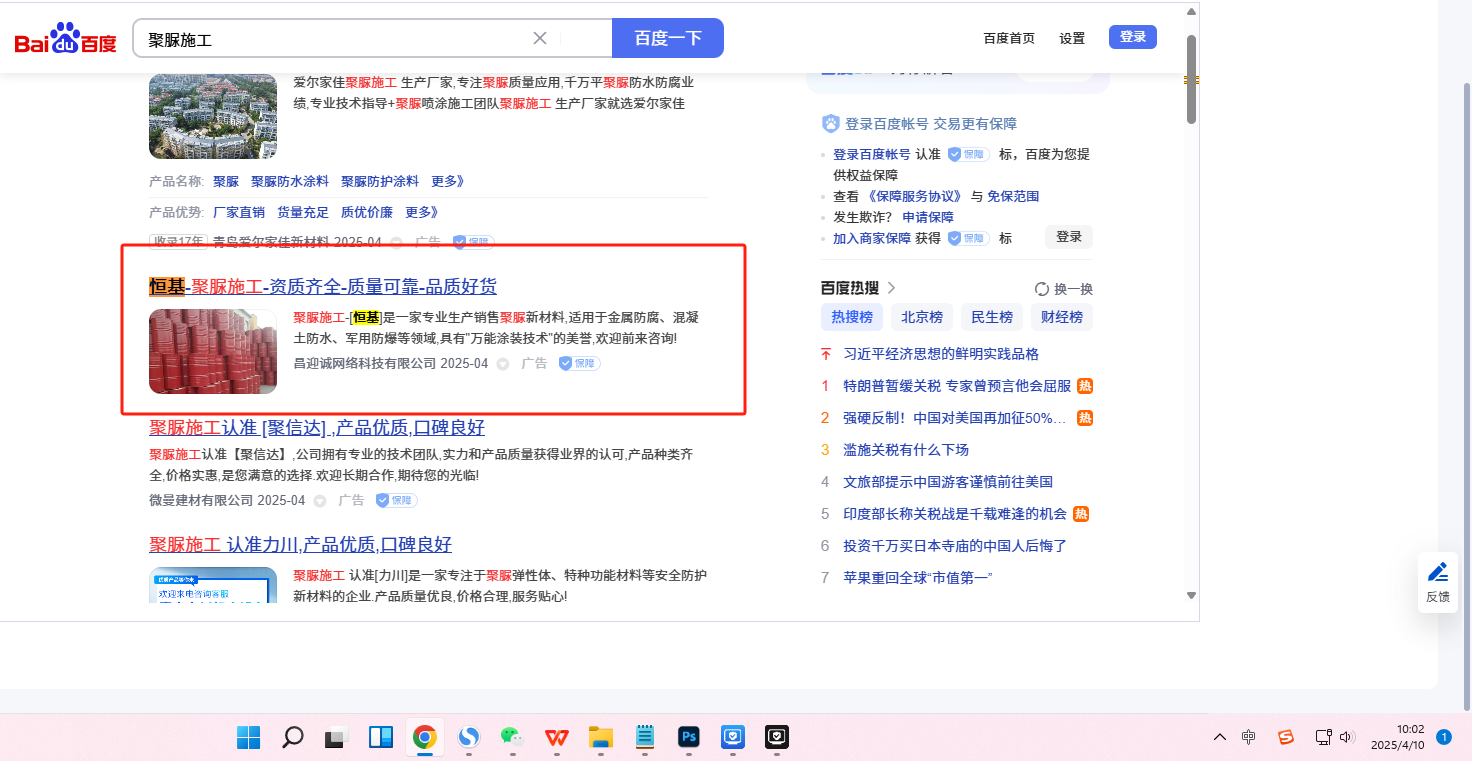Open the 反馈 feedback pencil icon
Screen dimensions: 1472x761
[x=1437, y=573]
